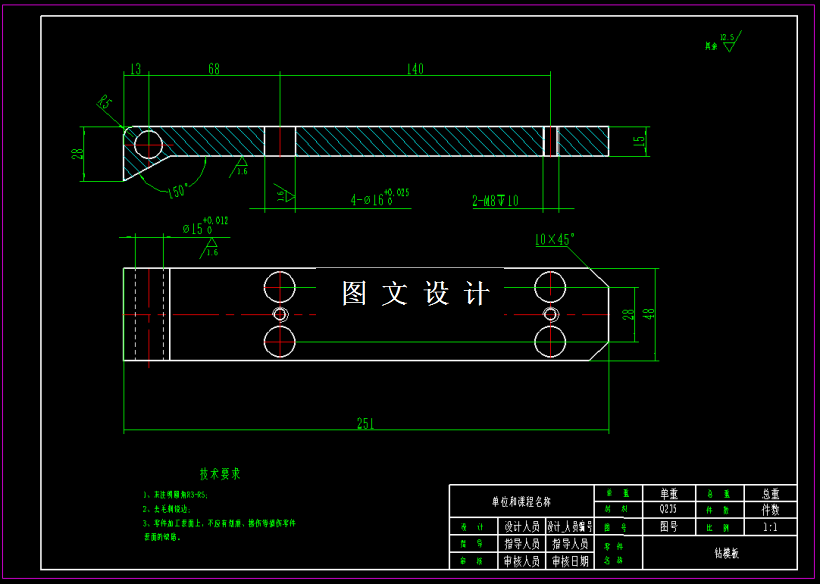Select the white 图号 cell beside Q235 column
The height and width of the screenshot is (584, 820).
click(668, 526)
